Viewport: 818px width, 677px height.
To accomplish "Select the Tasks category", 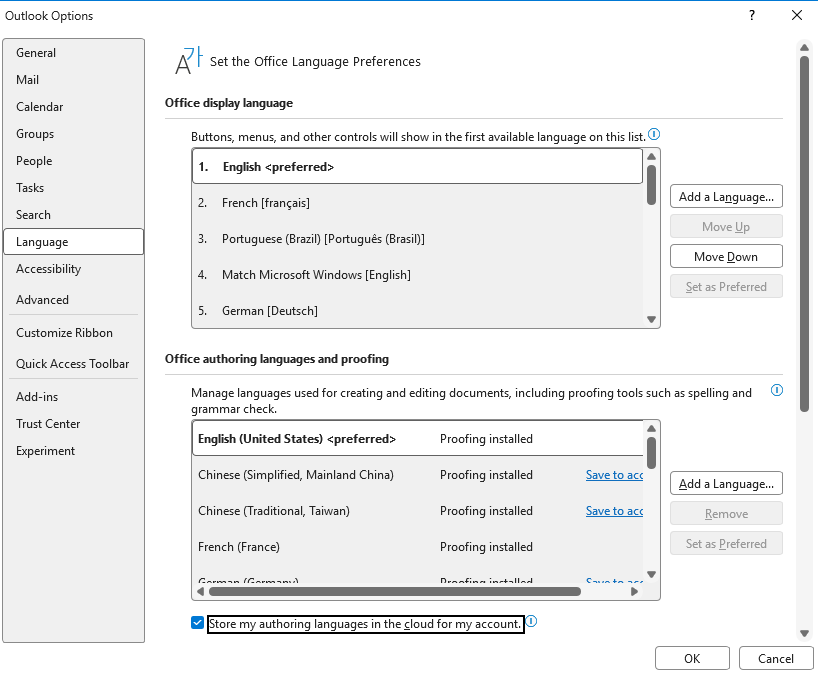I will [74, 188].
